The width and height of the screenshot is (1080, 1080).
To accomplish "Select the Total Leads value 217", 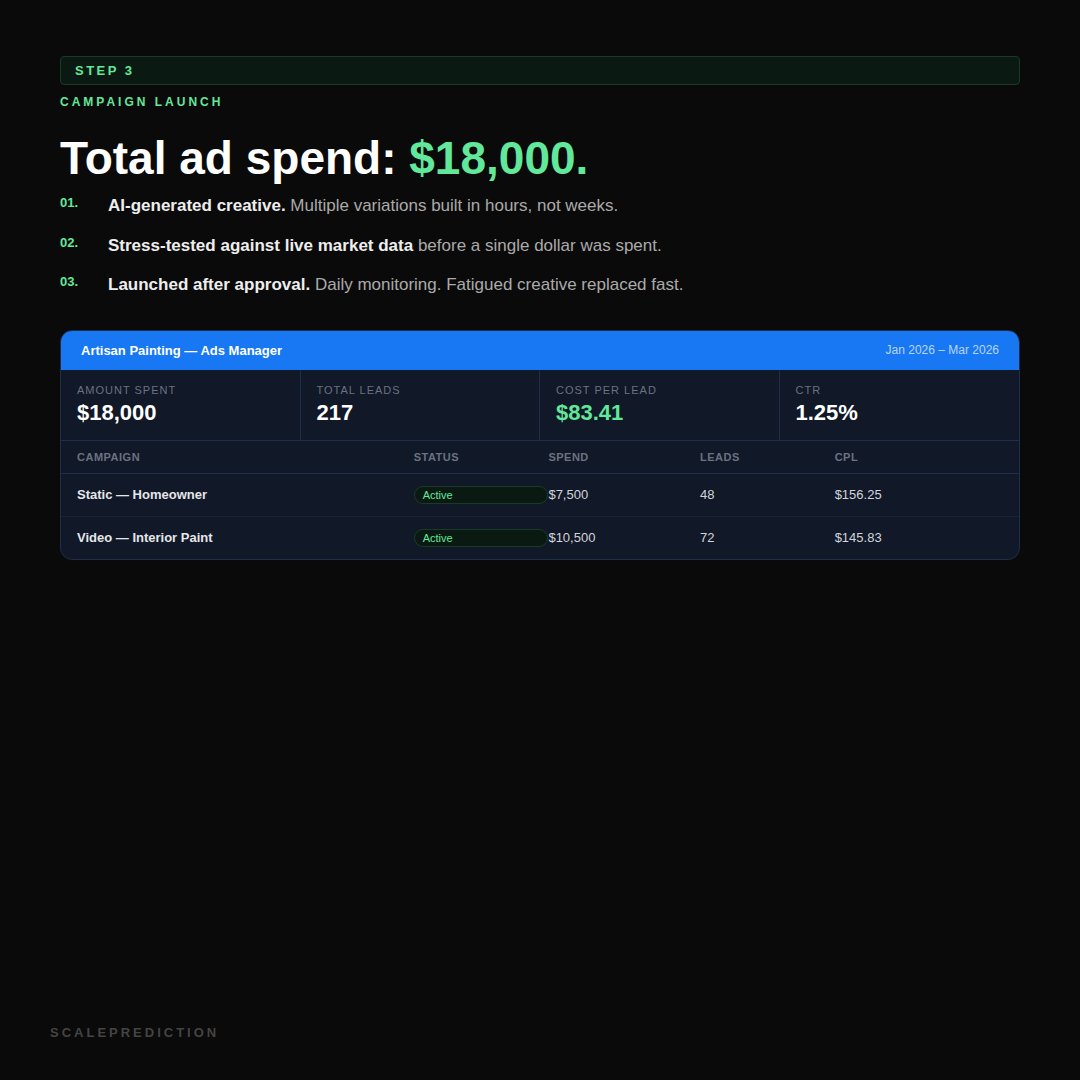I will click(x=335, y=413).
